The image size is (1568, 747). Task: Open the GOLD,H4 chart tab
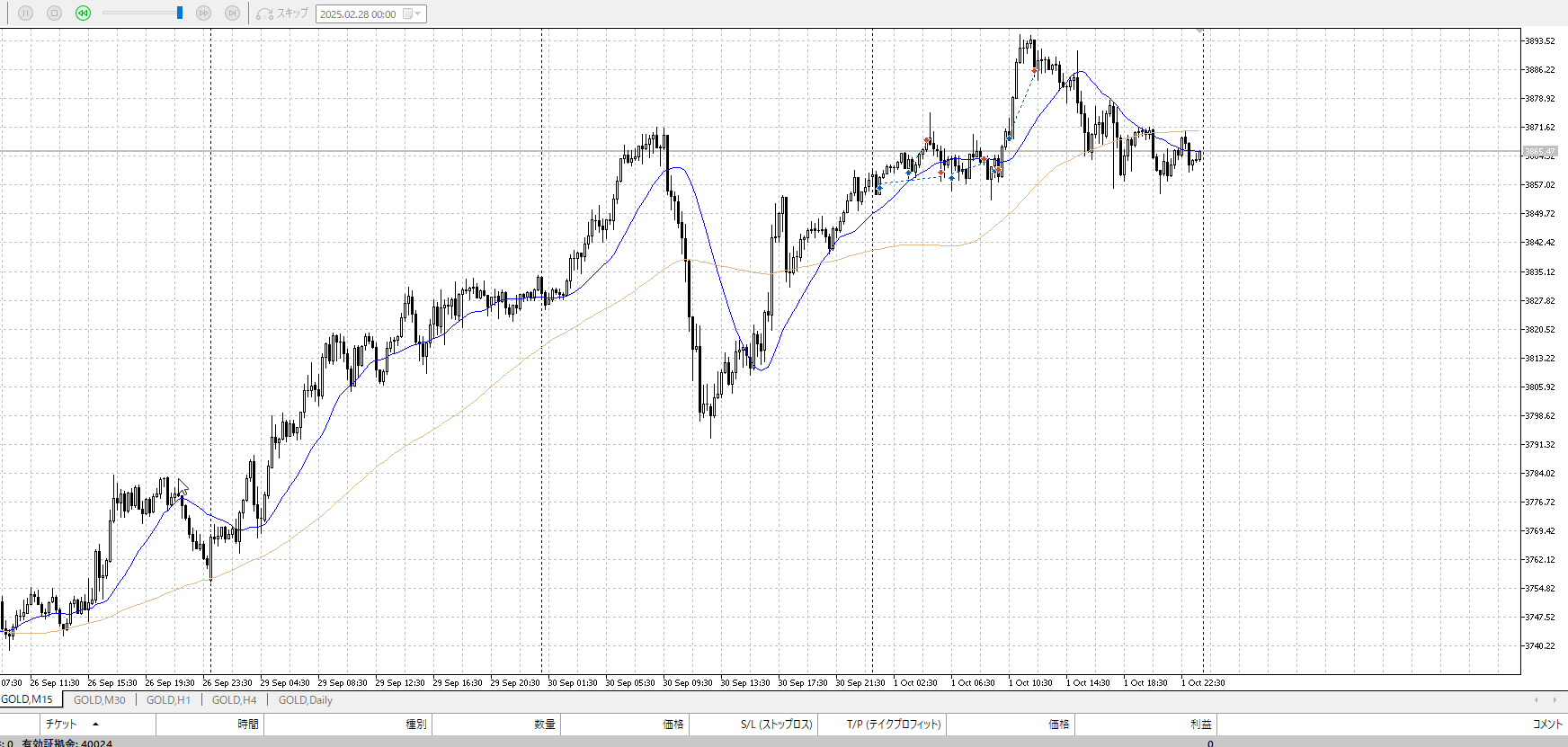coord(234,700)
